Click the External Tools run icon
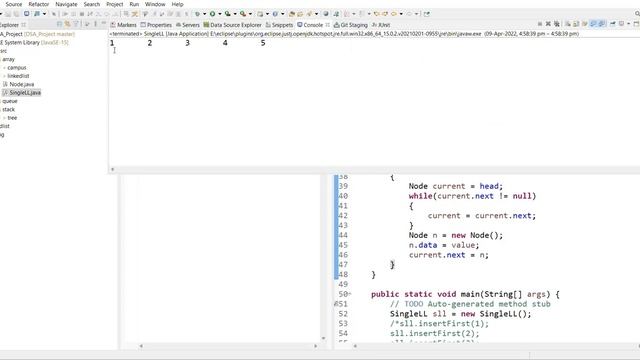The image size is (640, 360). point(243,14)
